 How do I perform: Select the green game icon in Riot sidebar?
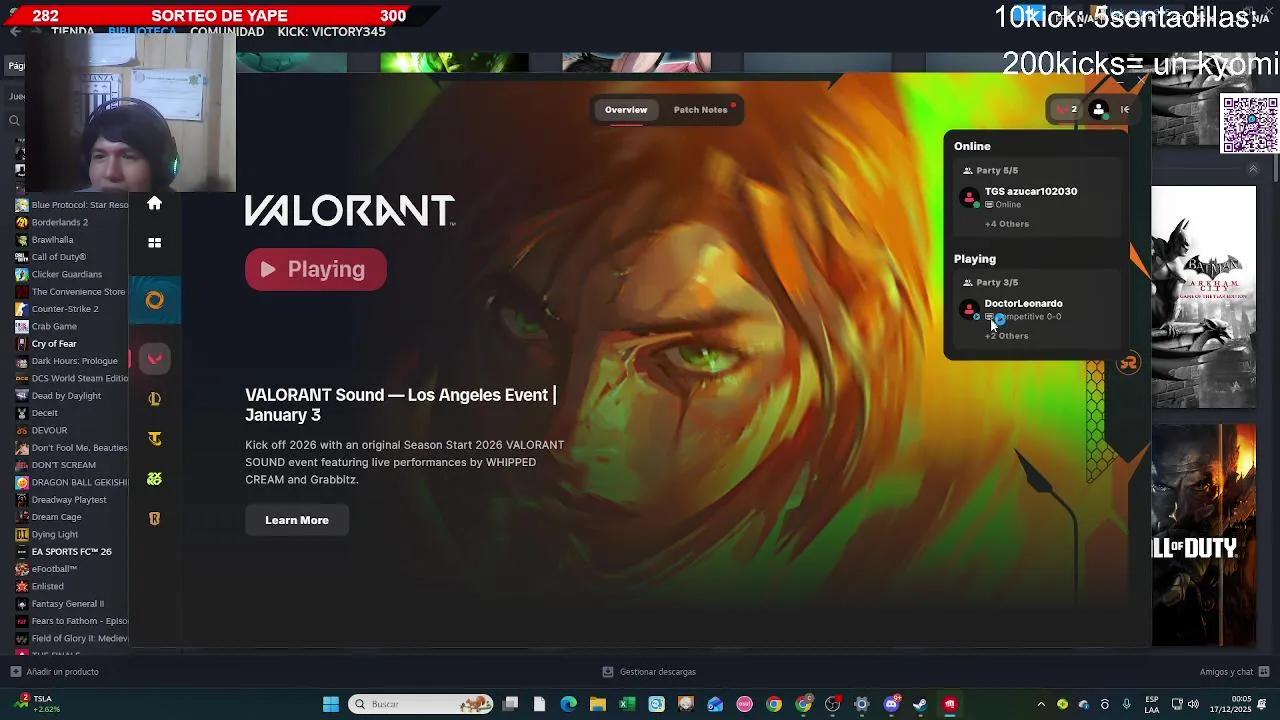(x=154, y=479)
